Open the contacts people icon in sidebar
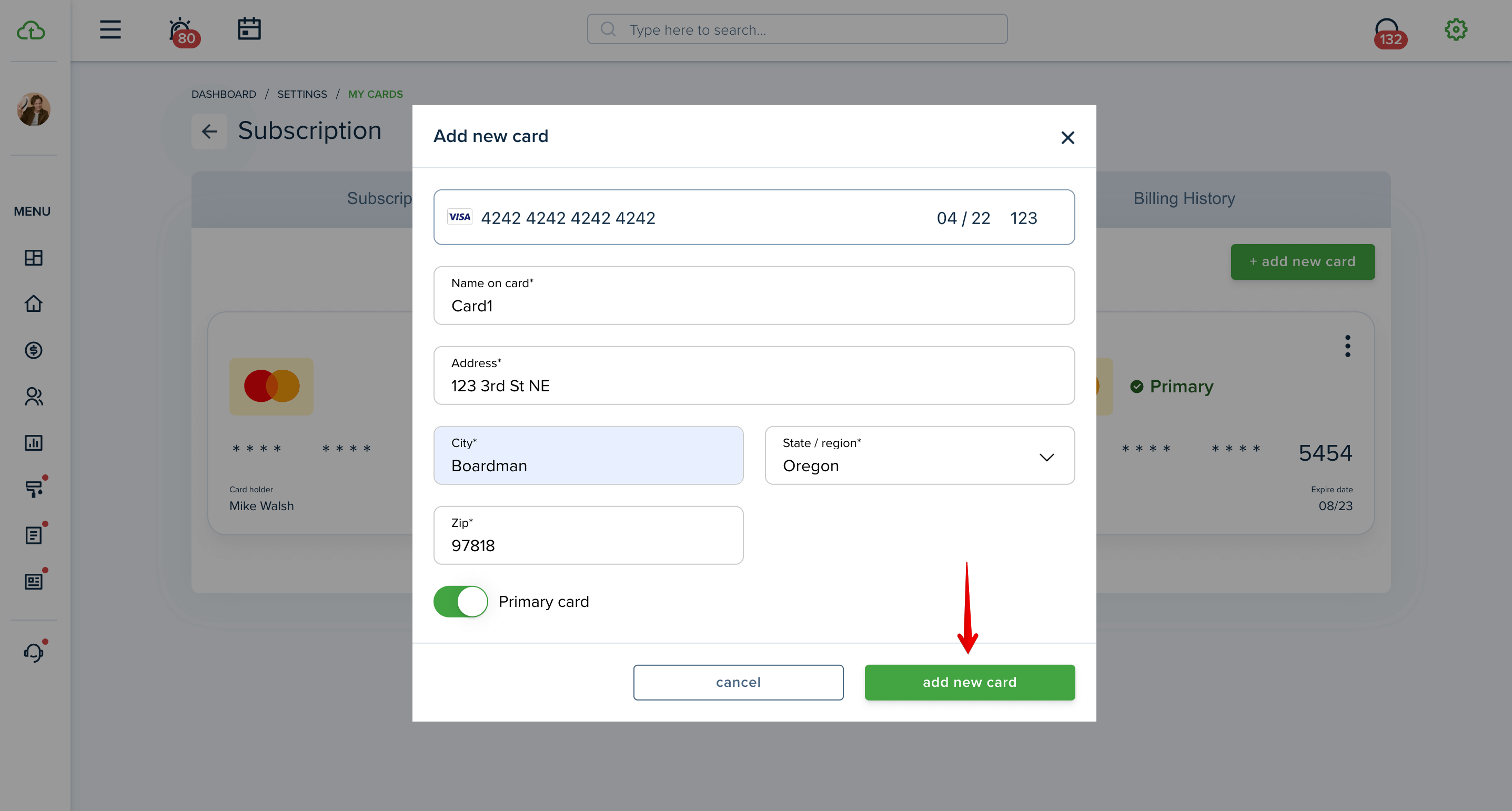1512x811 pixels. (x=34, y=397)
